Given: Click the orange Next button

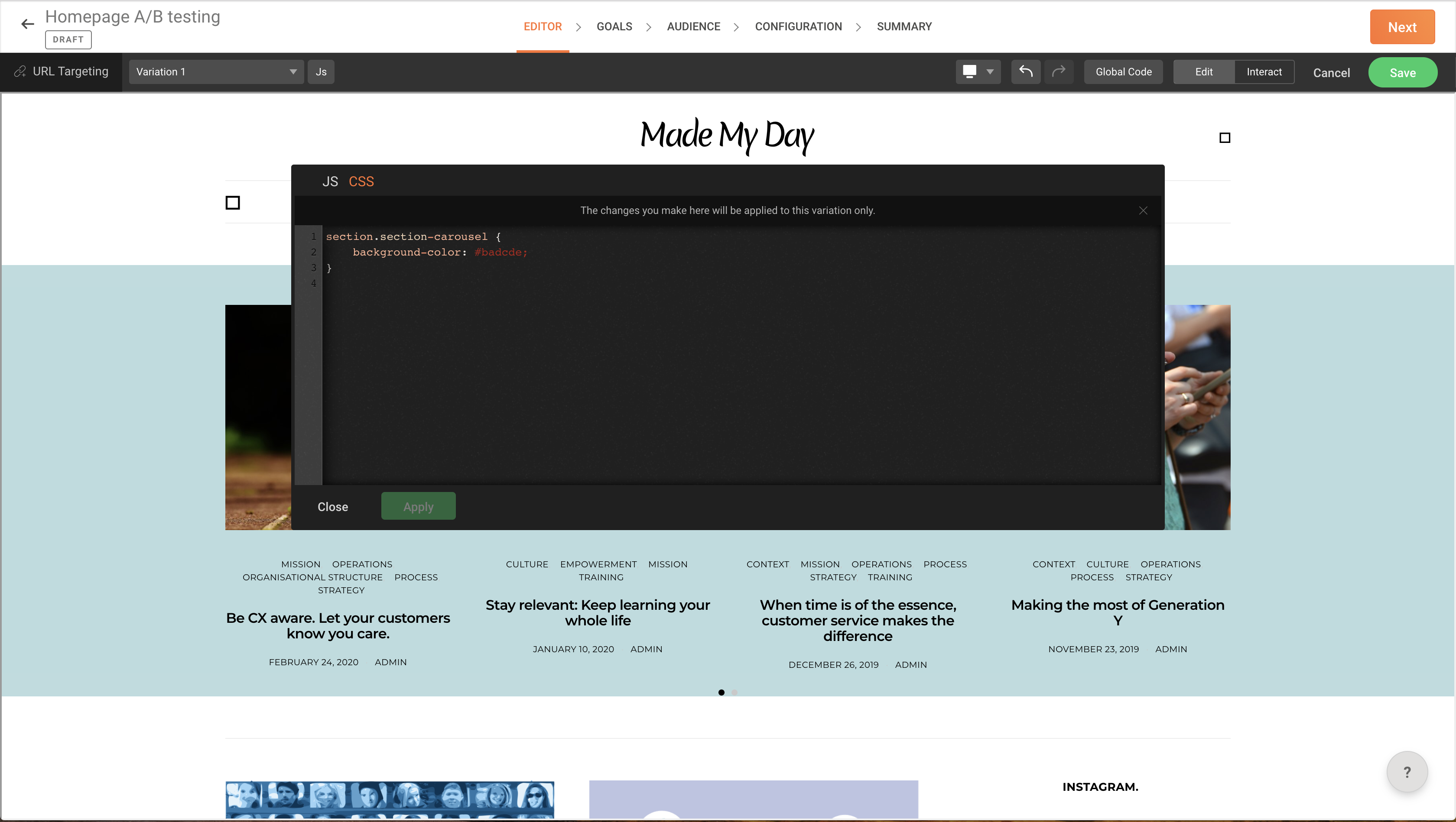Looking at the screenshot, I should (x=1402, y=27).
